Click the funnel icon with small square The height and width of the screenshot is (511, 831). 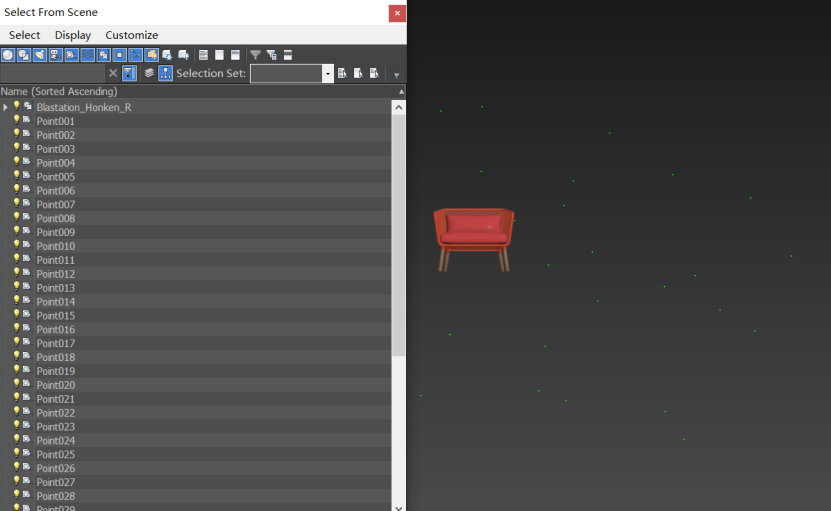click(x=271, y=55)
